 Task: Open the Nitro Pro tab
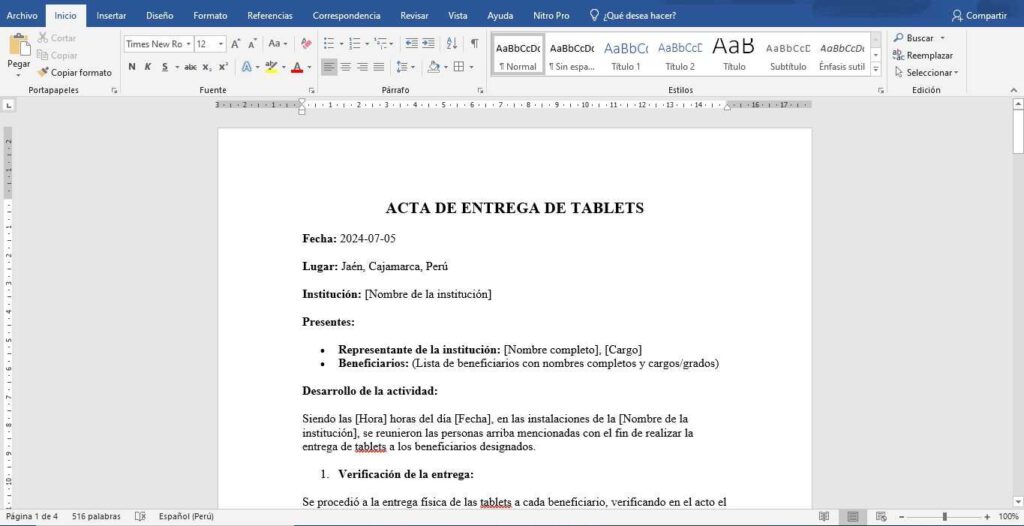coord(551,16)
